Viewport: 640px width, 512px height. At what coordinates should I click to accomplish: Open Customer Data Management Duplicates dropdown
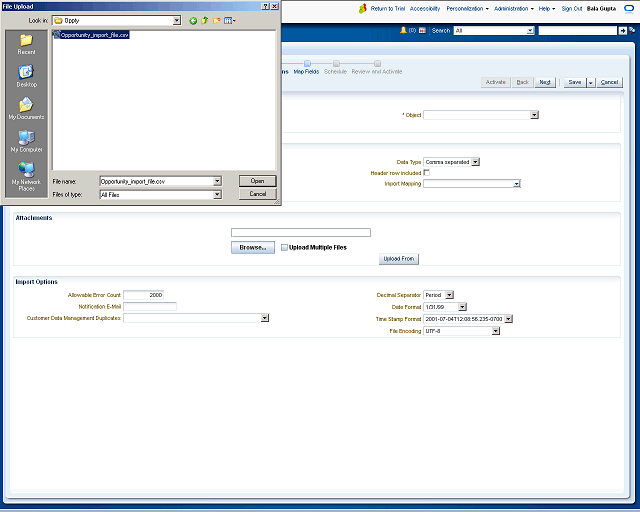click(265, 318)
